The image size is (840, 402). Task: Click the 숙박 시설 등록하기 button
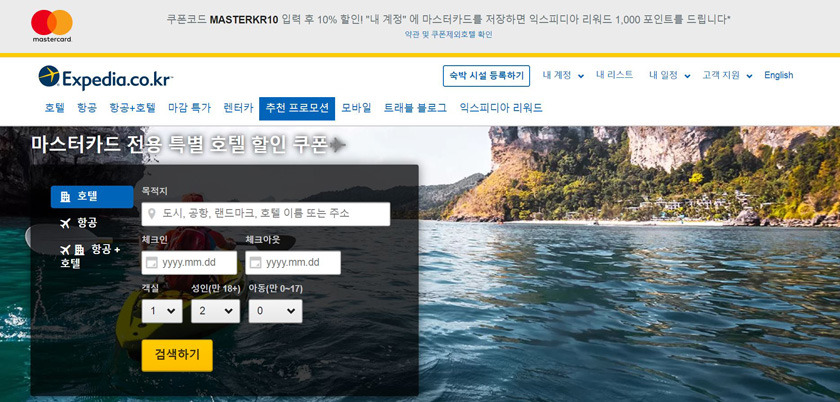pyautogui.click(x=486, y=76)
